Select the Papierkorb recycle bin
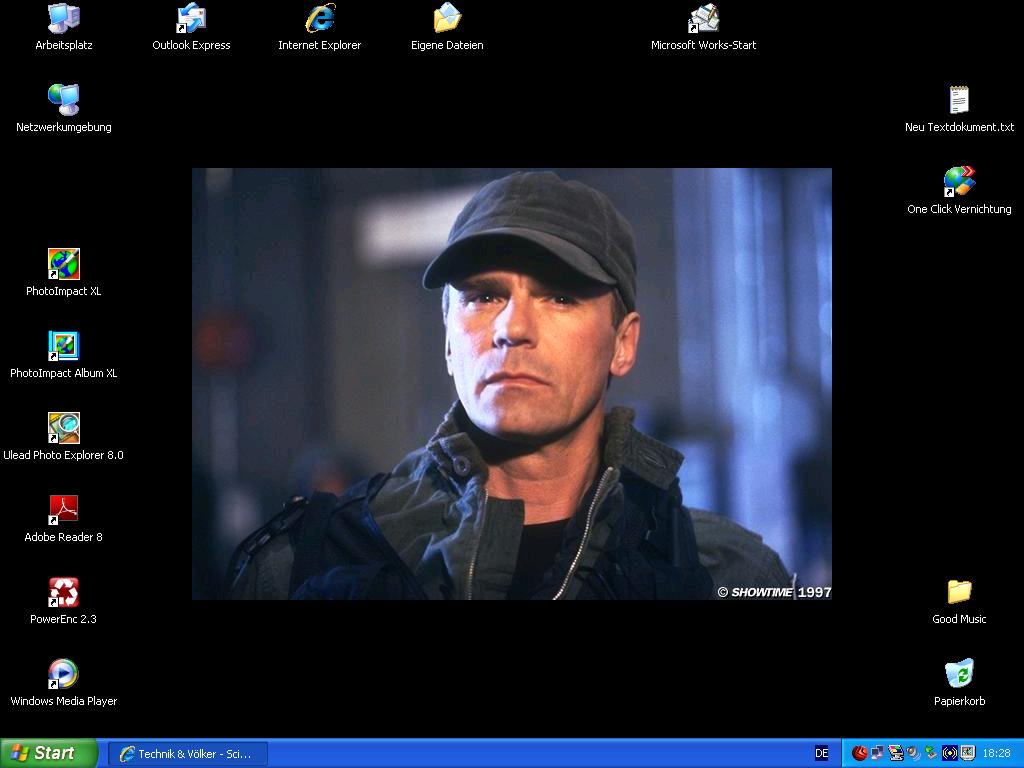The height and width of the screenshot is (768, 1024). 959,675
